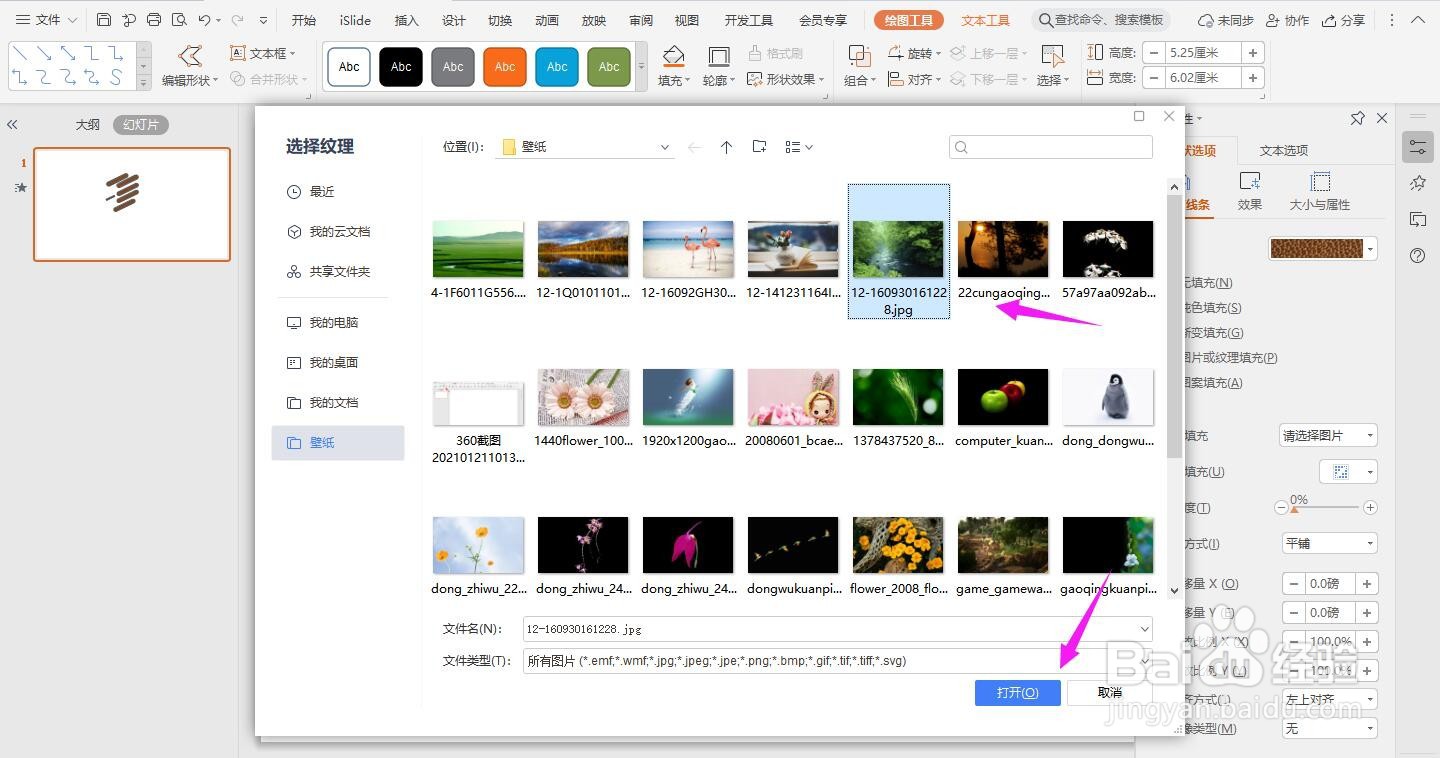Screen dimensions: 1440x758
Task: Go up one folder level in dialog
Action: tap(726, 147)
